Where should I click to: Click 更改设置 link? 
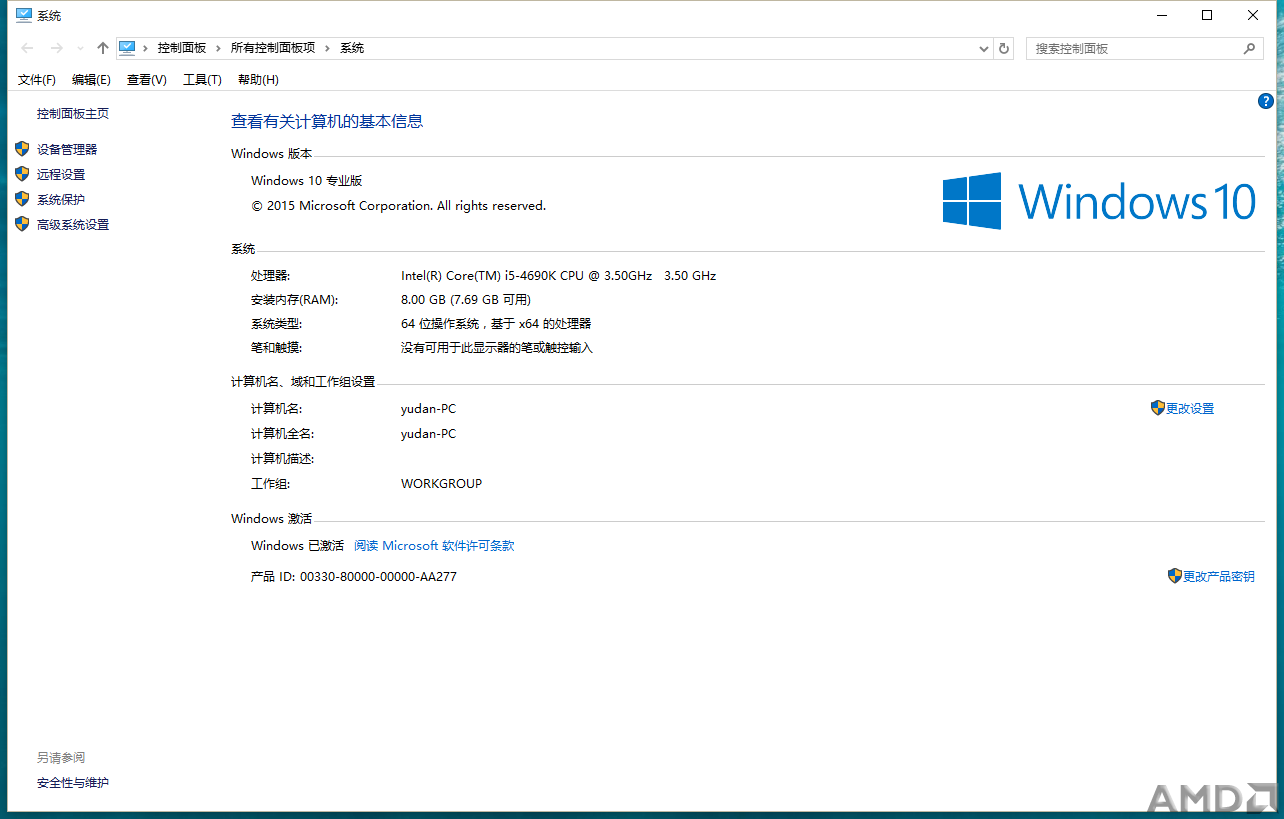pyautogui.click(x=1190, y=409)
